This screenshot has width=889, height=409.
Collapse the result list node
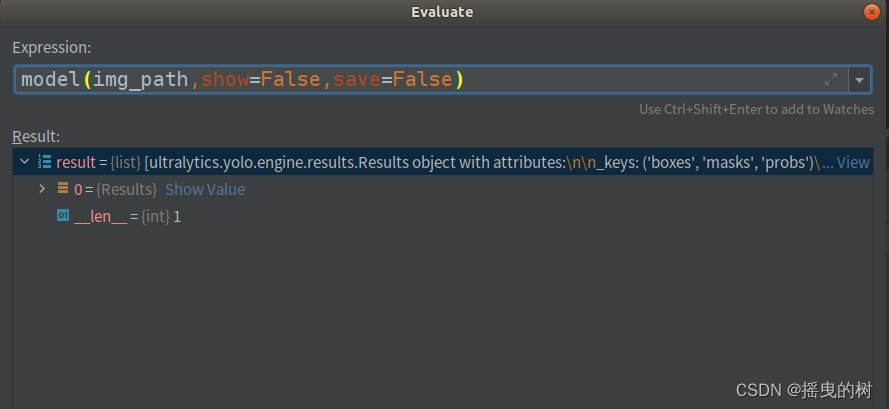click(x=24, y=162)
